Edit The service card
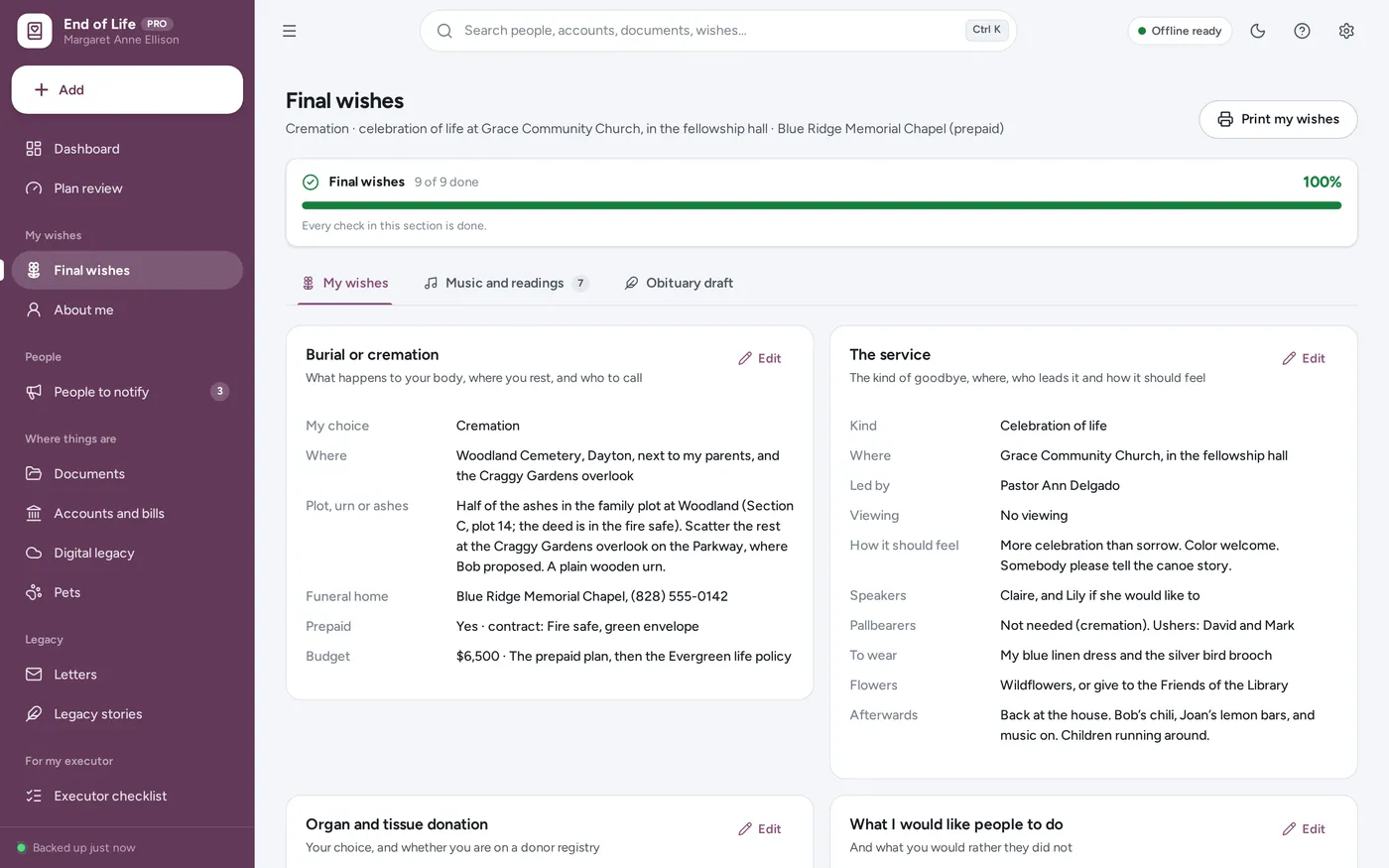1389x868 pixels. point(1304,358)
